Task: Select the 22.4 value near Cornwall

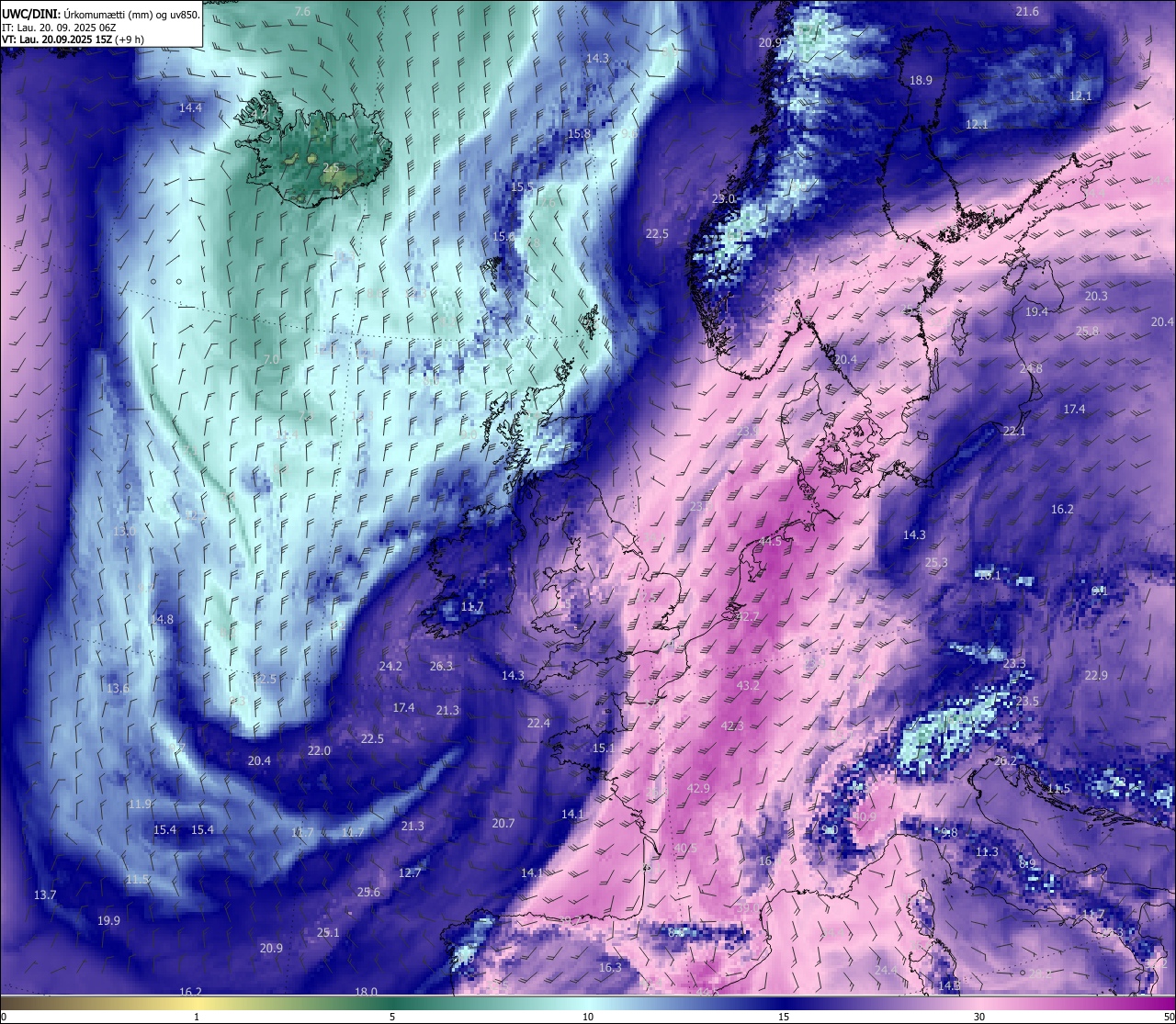Action: coord(538,723)
